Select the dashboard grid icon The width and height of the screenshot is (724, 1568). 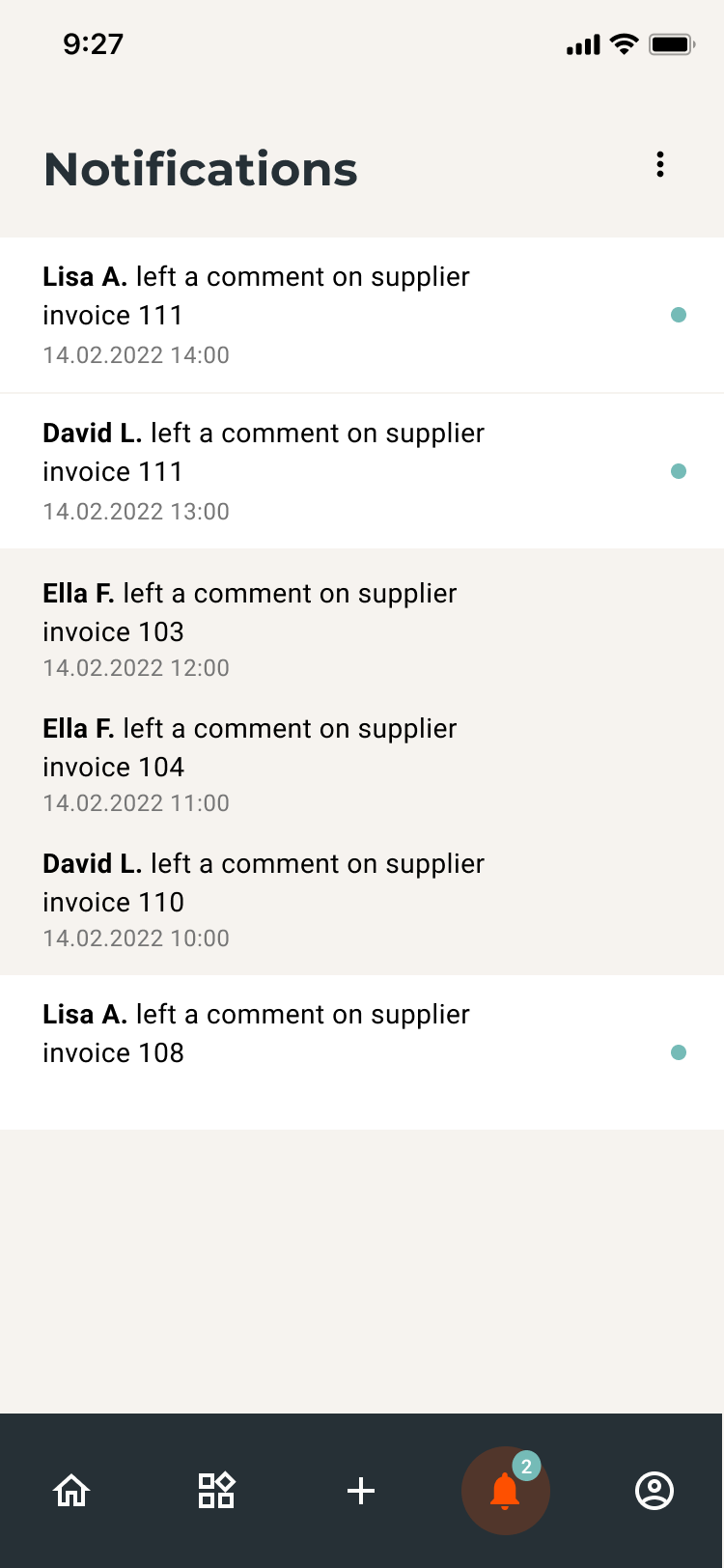pyautogui.click(x=216, y=1490)
